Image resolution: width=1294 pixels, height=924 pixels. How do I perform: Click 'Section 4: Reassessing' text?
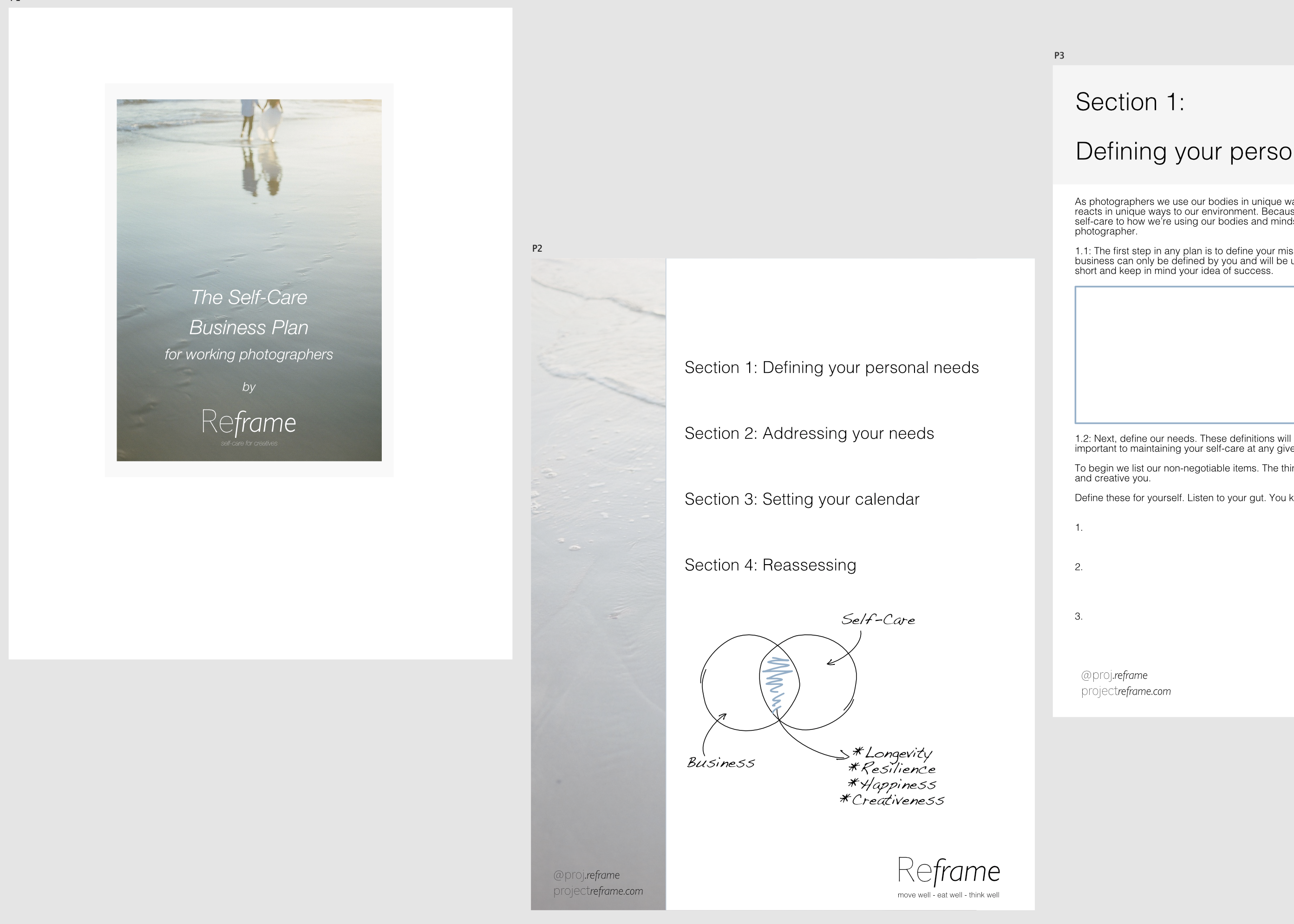pos(770,565)
